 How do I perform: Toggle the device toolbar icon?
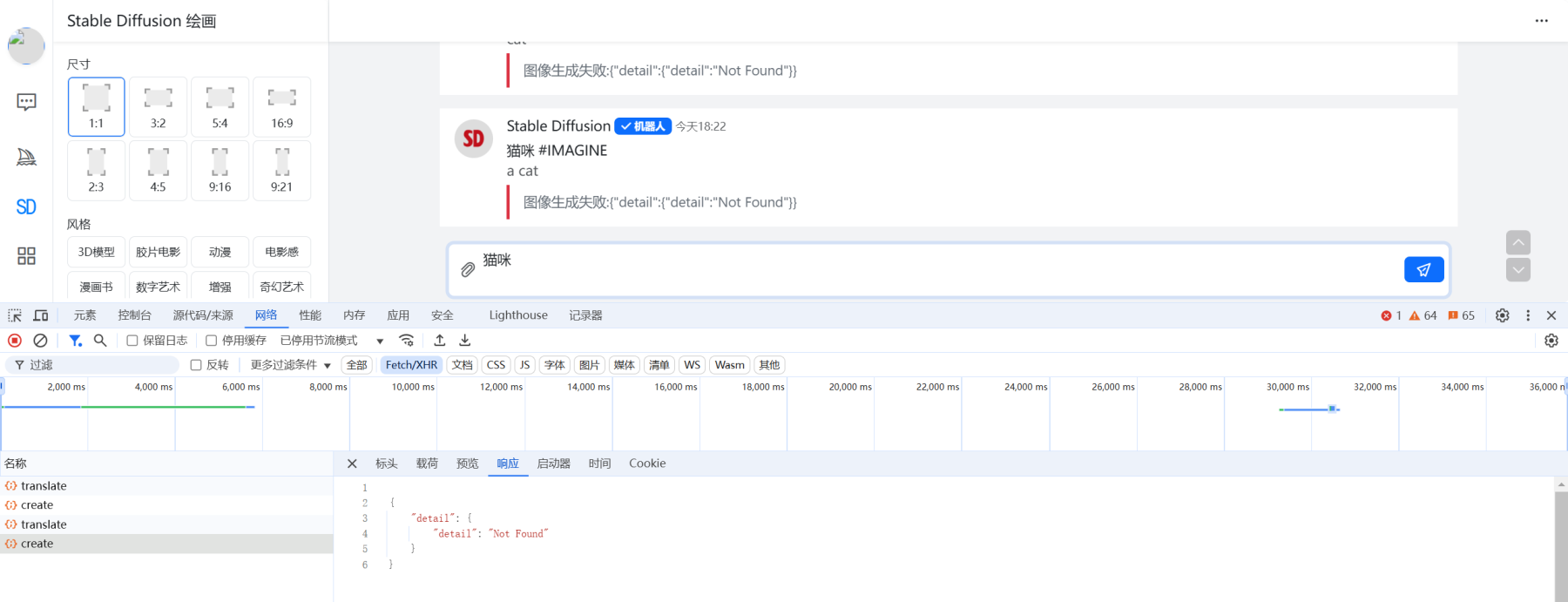tap(41, 315)
